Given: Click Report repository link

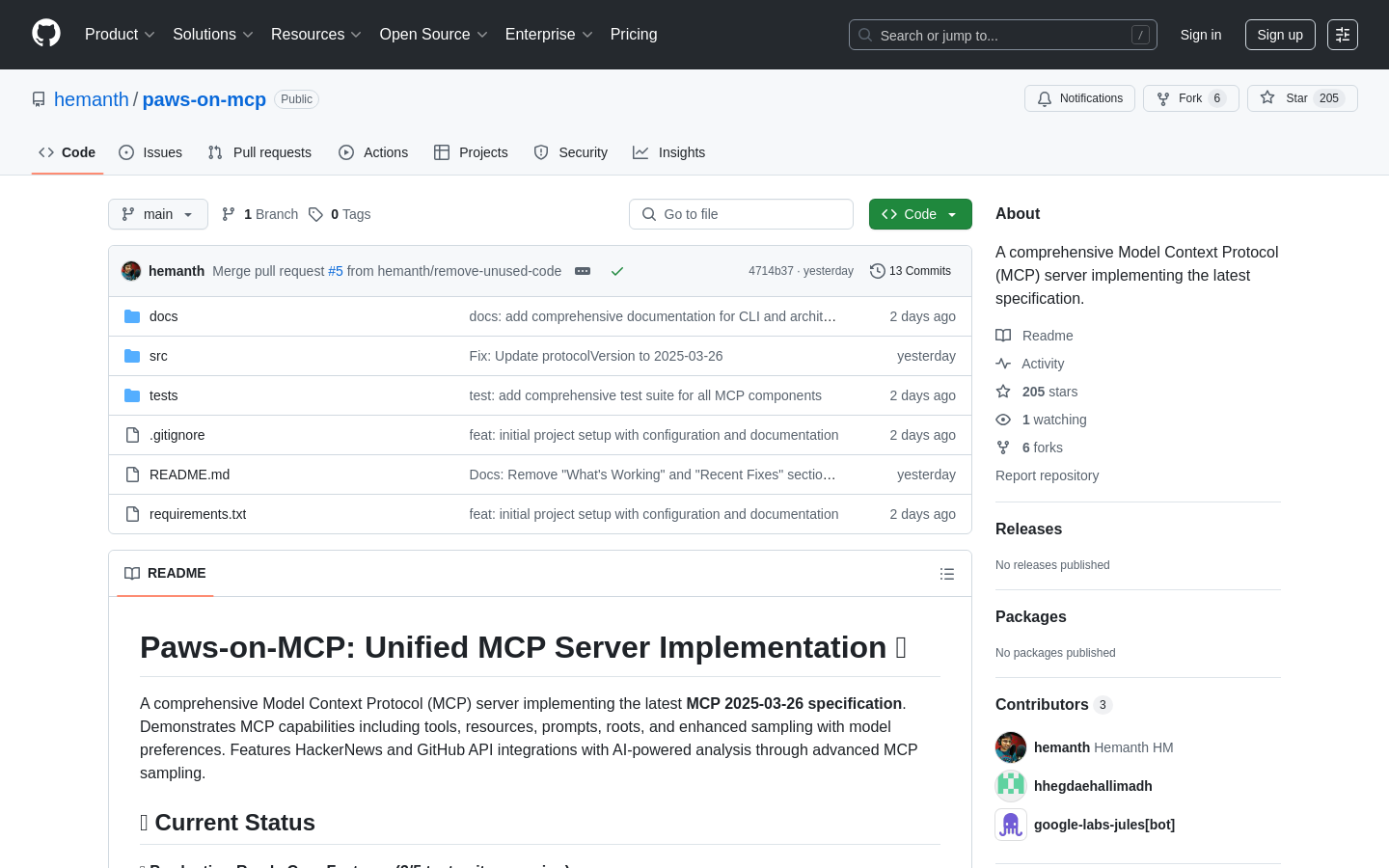Looking at the screenshot, I should click(1047, 475).
